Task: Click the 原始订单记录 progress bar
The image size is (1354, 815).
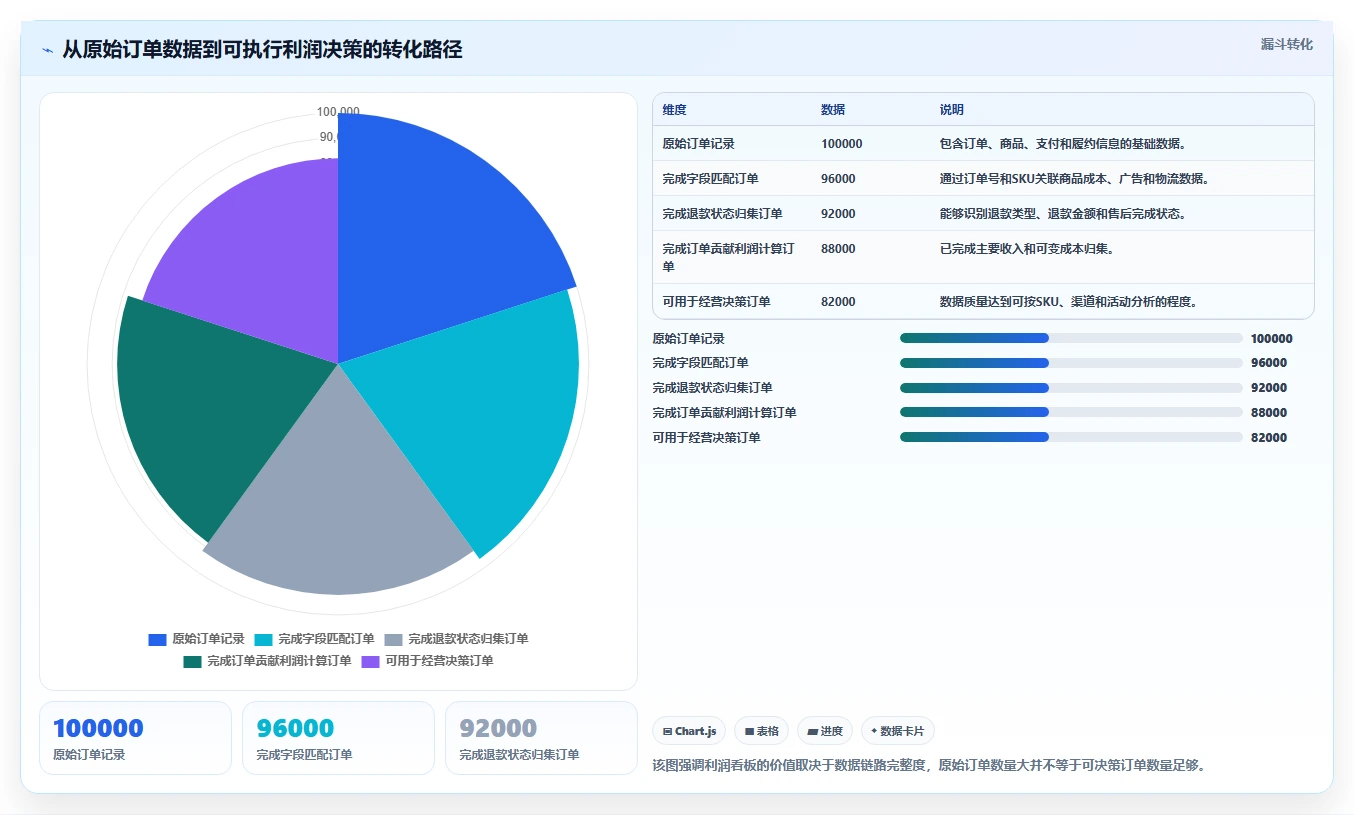Action: (x=1071, y=338)
